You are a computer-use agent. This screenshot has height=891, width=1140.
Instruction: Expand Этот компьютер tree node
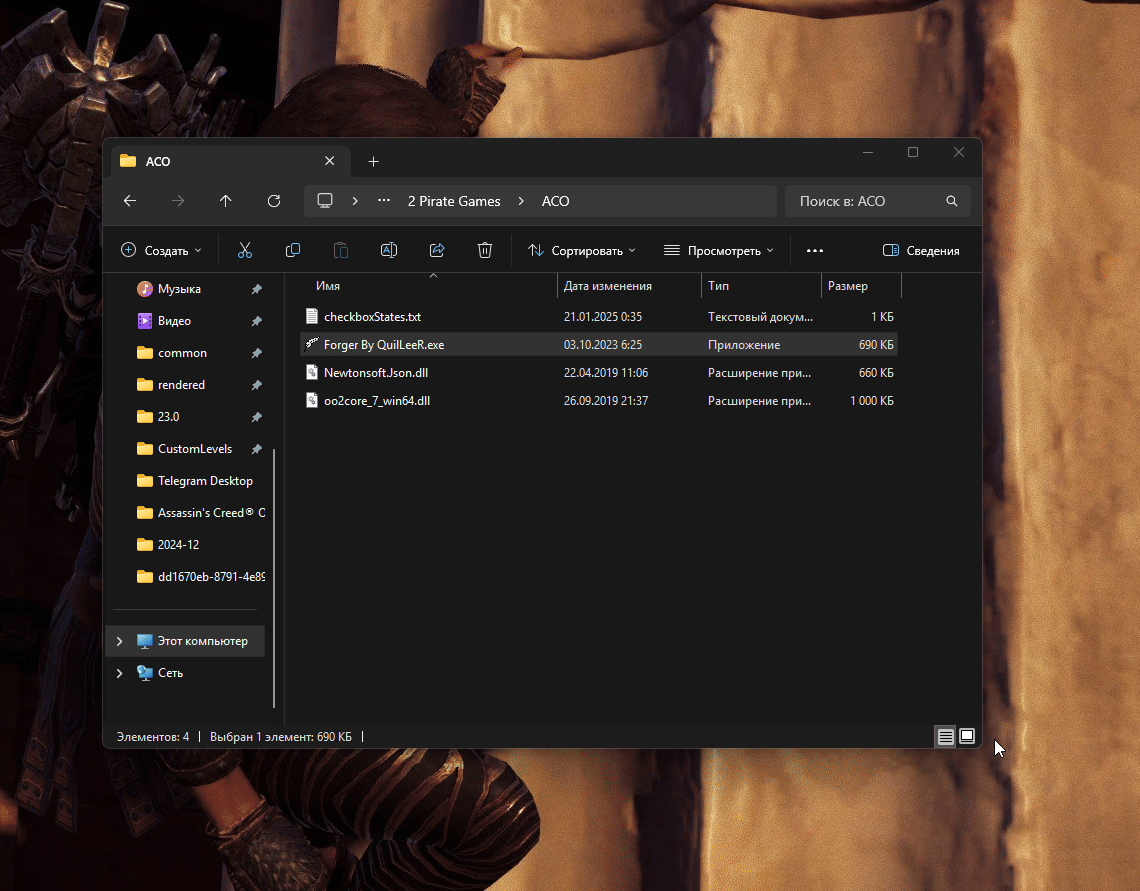click(x=120, y=641)
